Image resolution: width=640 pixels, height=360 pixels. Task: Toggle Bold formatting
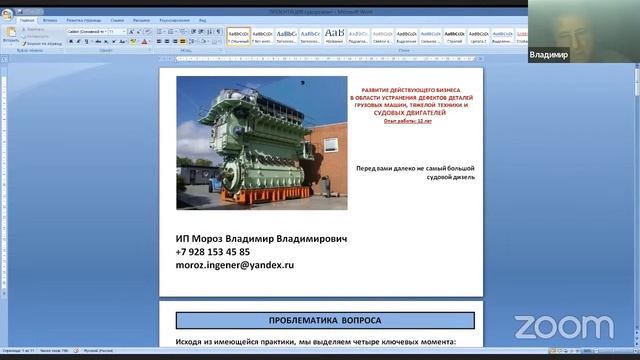[x=71, y=42]
